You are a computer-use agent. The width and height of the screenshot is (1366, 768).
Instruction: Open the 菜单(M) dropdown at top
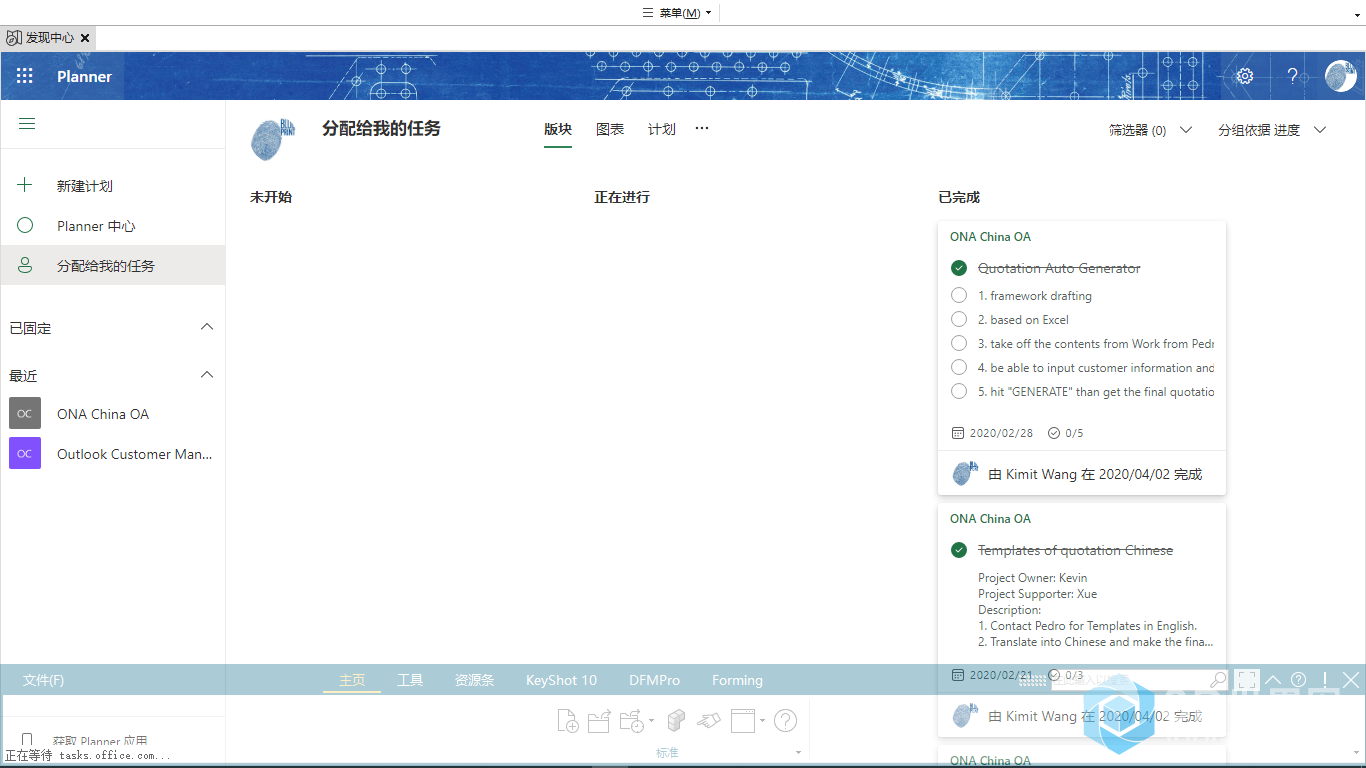[x=677, y=13]
